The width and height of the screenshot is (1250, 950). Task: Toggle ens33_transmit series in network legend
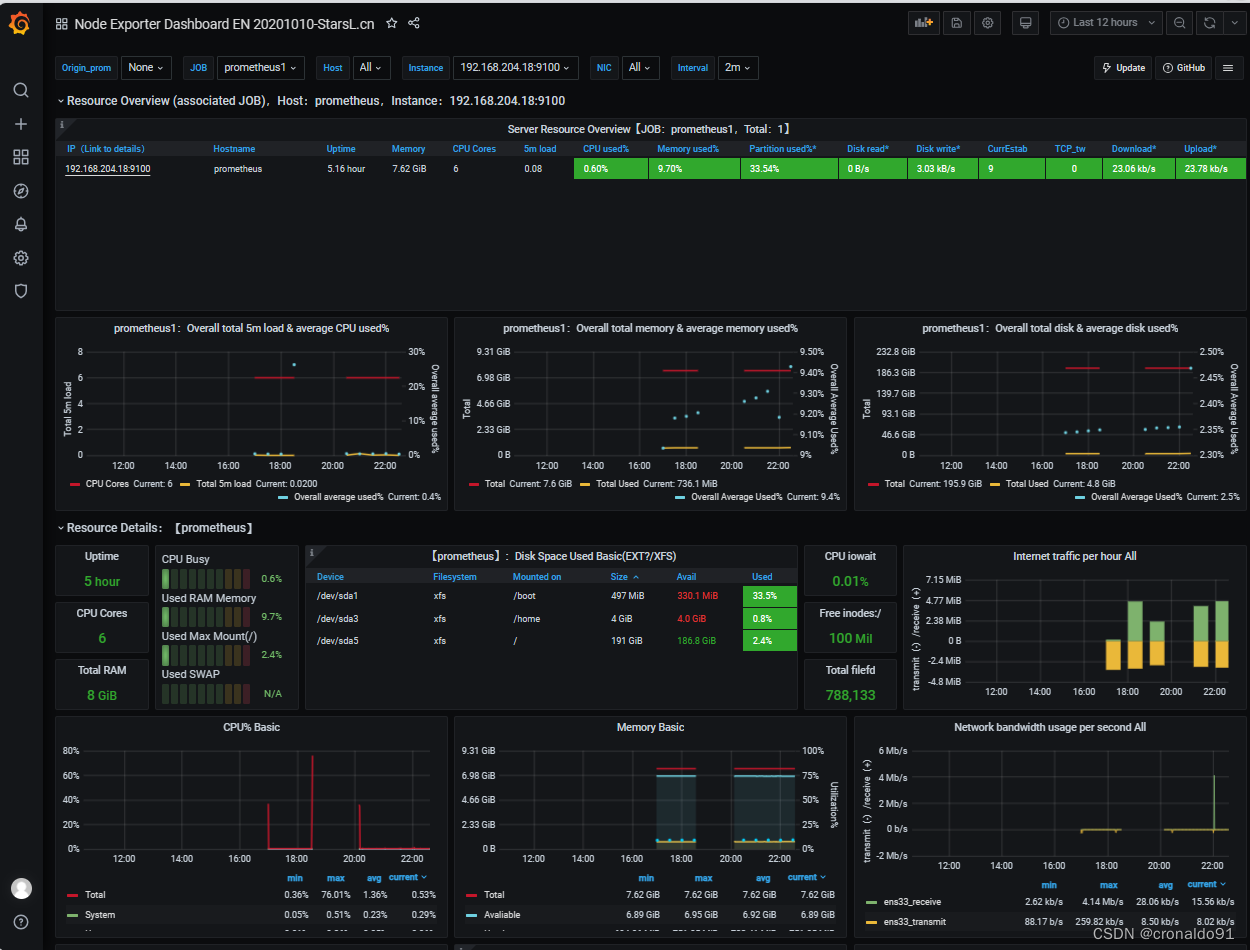[x=915, y=922]
